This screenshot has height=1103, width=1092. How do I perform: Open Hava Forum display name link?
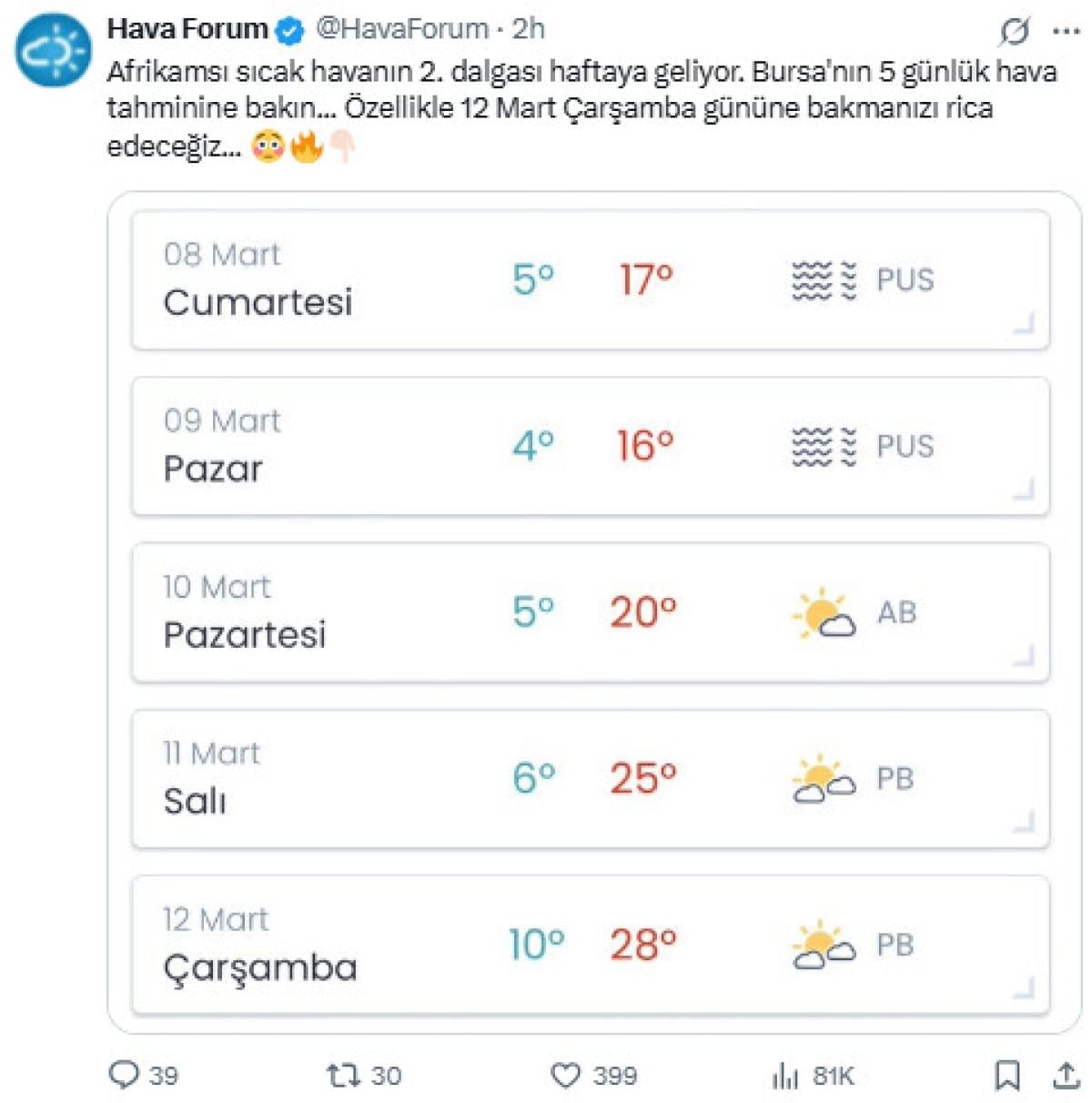(x=187, y=29)
